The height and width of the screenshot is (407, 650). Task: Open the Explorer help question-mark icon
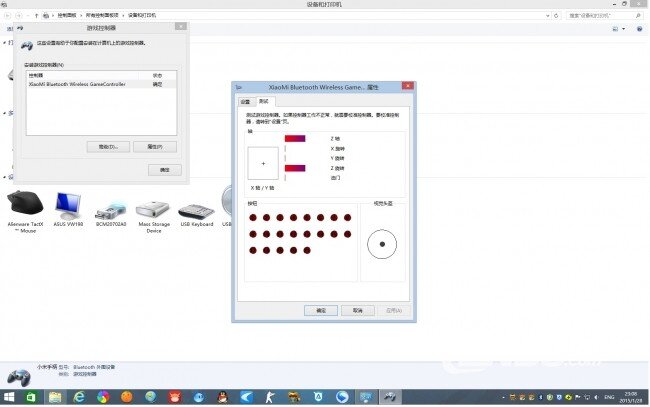[640, 29]
